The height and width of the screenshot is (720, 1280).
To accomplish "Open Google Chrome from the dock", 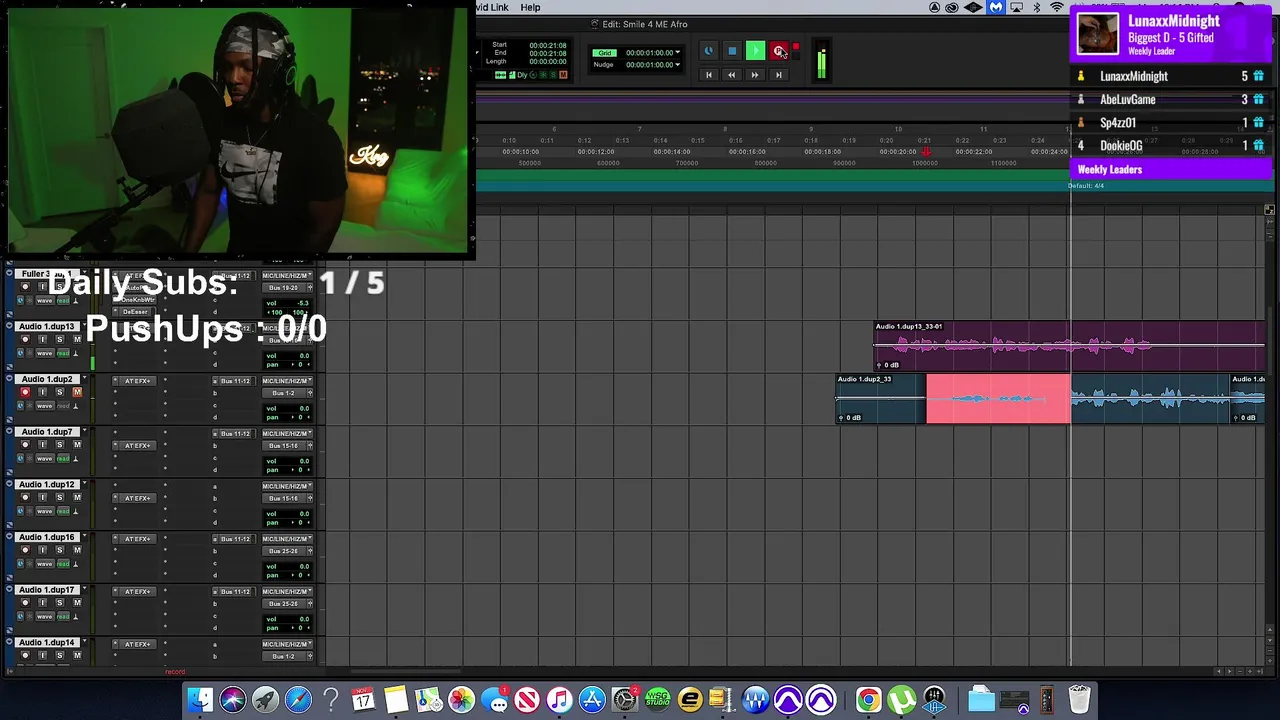I will click(868, 699).
